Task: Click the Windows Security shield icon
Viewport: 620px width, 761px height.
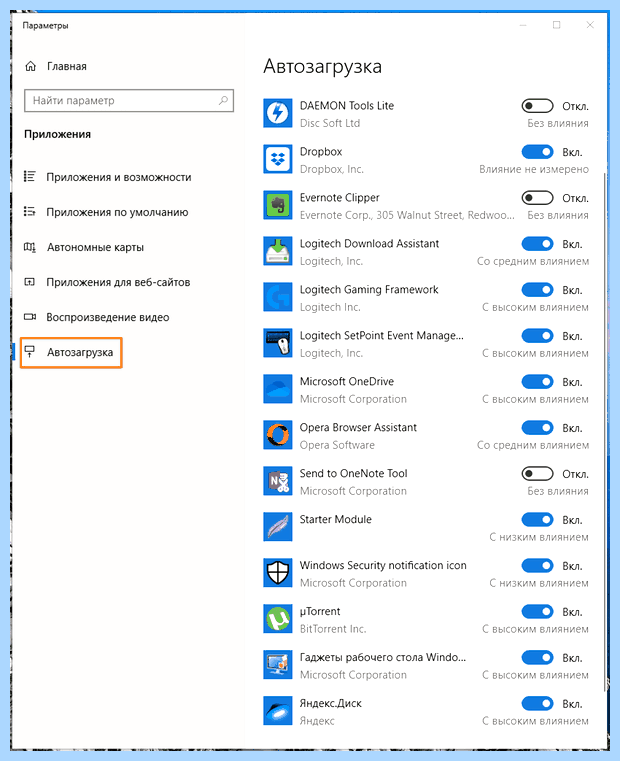Action: (x=278, y=573)
